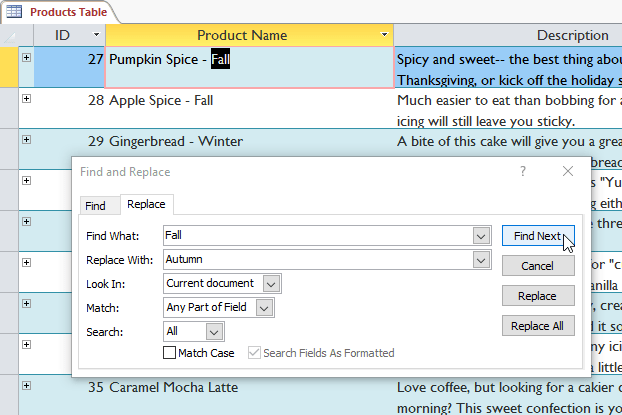Open the Replace With dropdown list
Viewport: 622px width, 415px height.
point(480,260)
